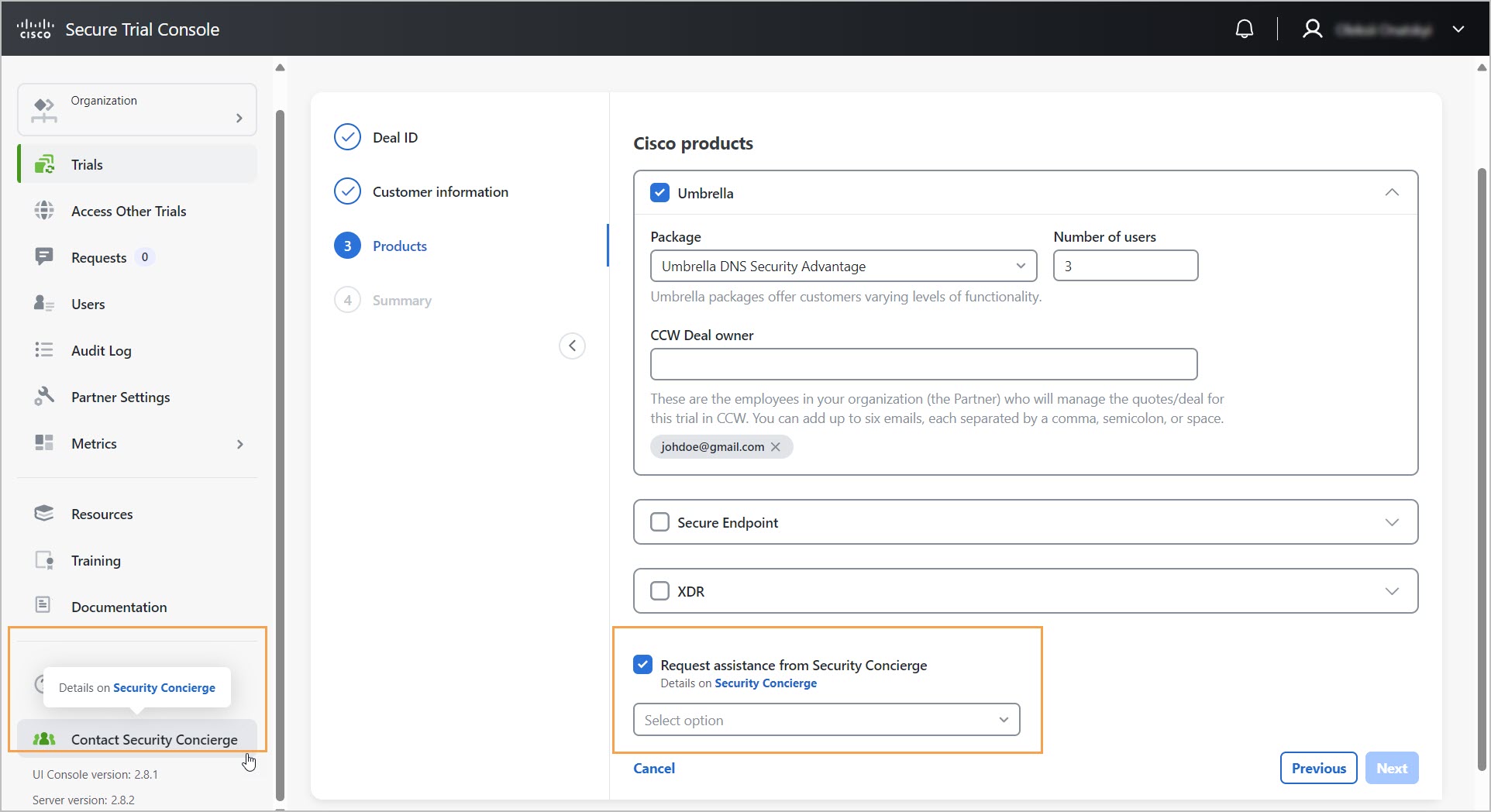This screenshot has width=1491, height=812.
Task: Check the XDR checkbox
Action: tap(659, 590)
